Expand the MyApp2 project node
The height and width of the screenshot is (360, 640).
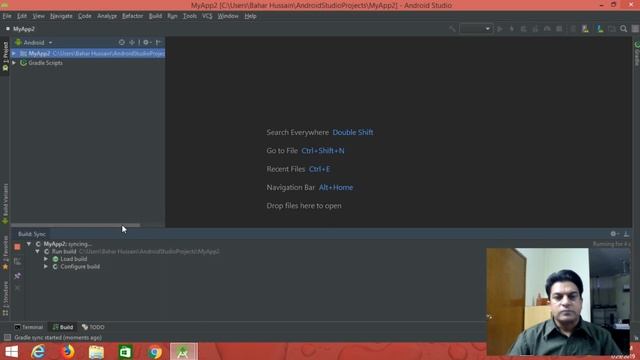tap(14, 53)
